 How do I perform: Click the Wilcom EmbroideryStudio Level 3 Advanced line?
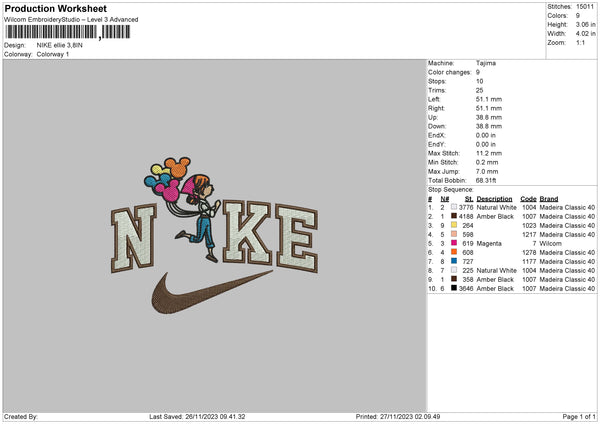pos(71,20)
